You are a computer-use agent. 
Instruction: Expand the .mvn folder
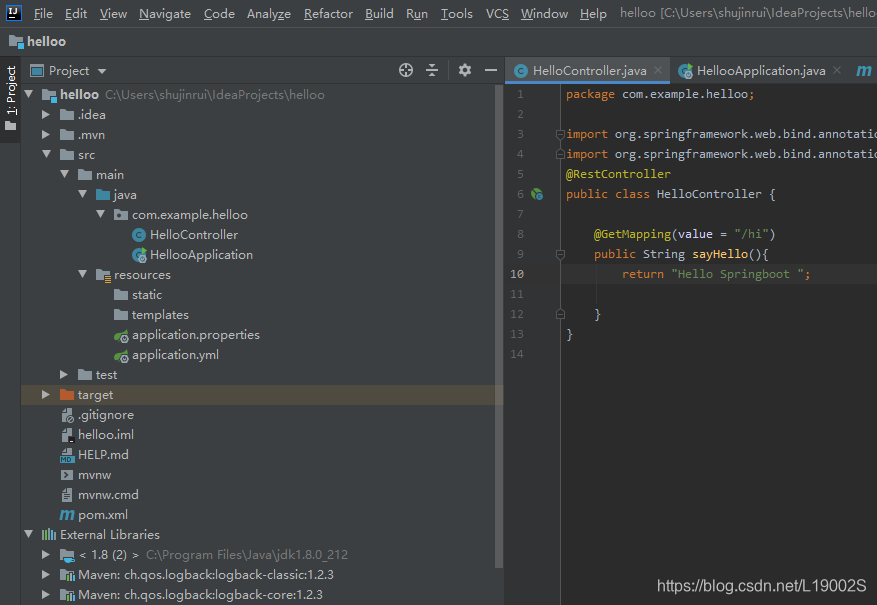click(46, 135)
